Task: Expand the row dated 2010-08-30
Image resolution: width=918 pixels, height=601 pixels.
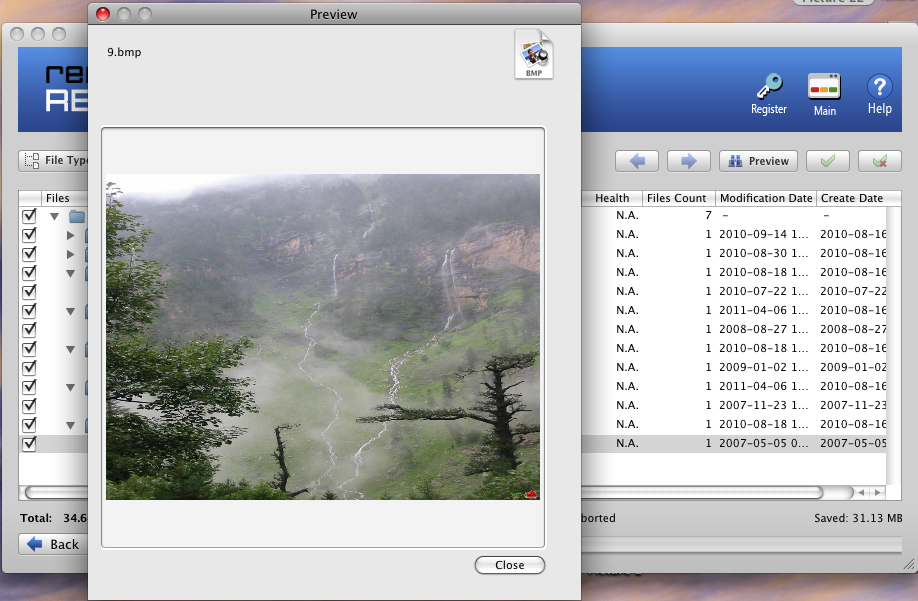Action: [x=70, y=255]
